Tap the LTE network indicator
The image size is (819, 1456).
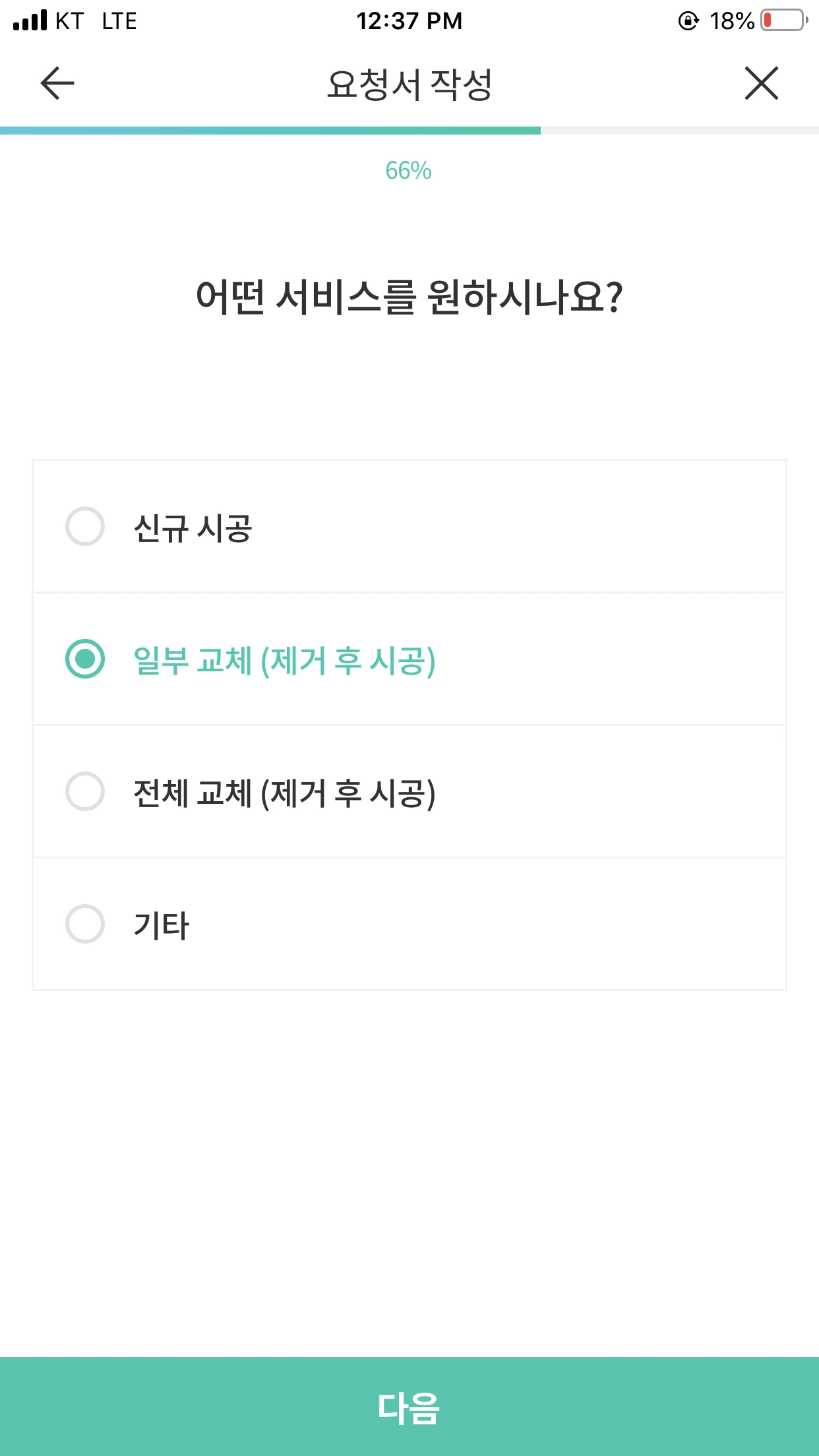pyautogui.click(x=119, y=21)
